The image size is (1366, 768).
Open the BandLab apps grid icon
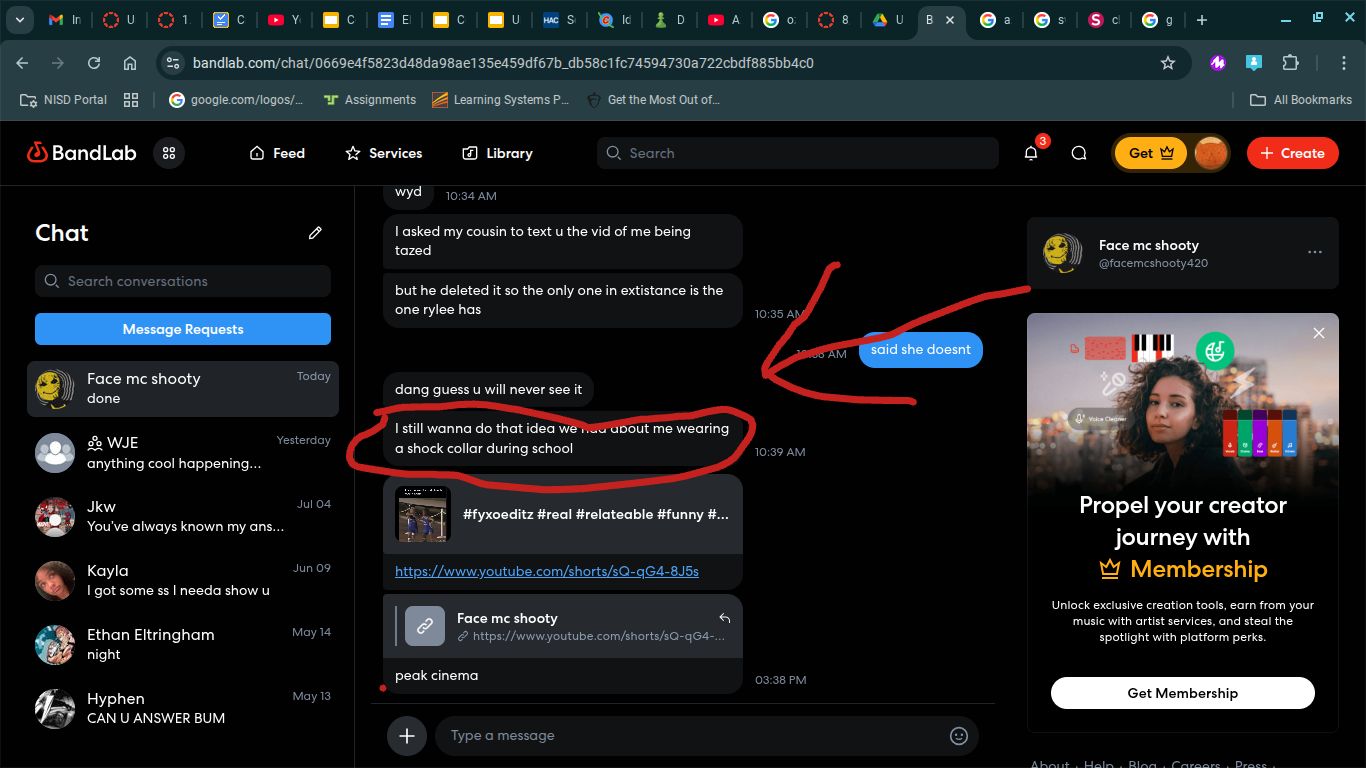coord(169,153)
